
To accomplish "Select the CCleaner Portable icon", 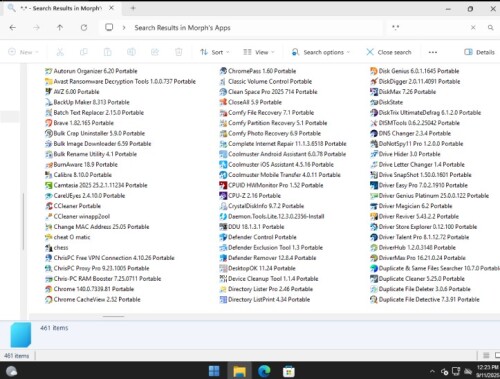I will (x=49, y=206).
